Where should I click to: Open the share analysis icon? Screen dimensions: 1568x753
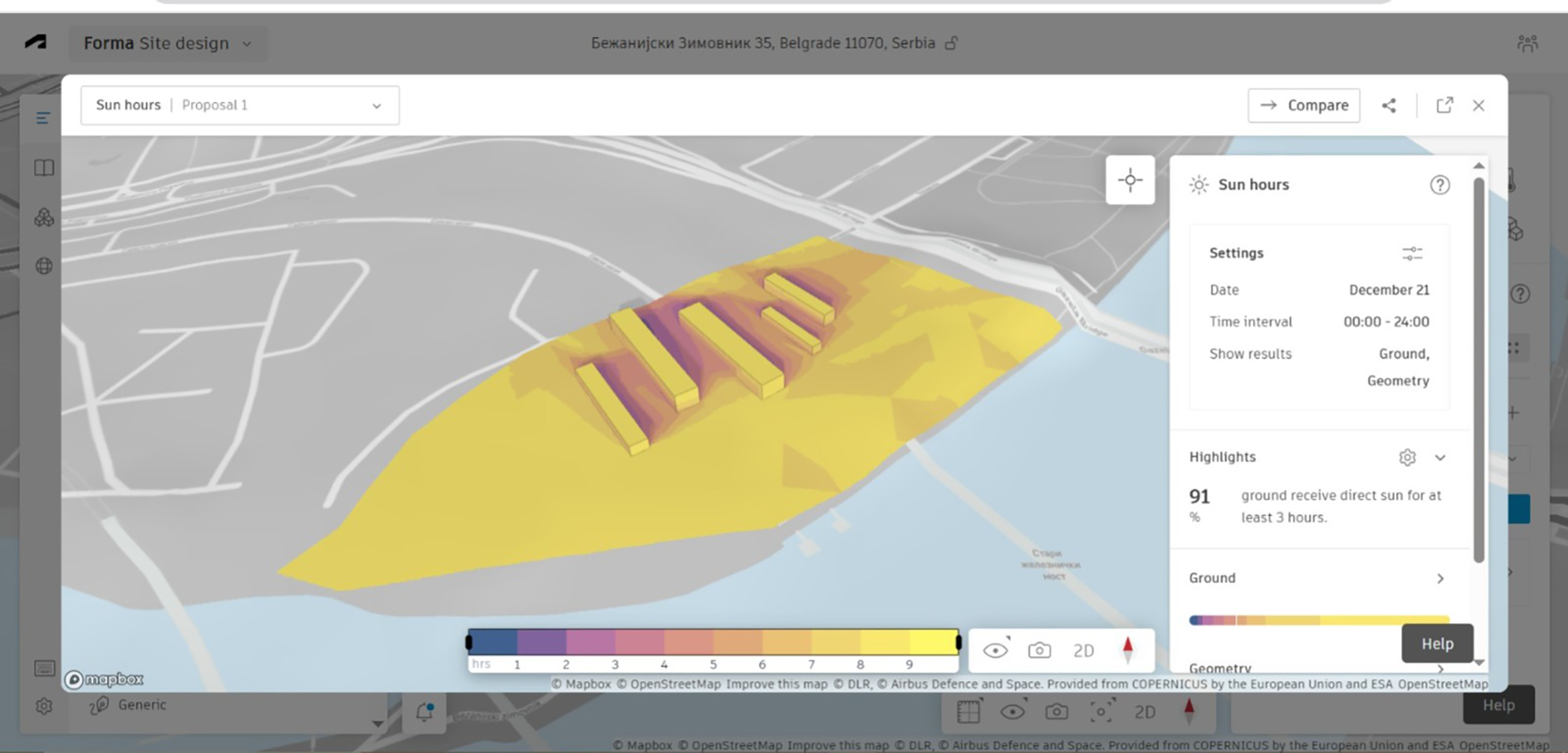(x=1389, y=105)
